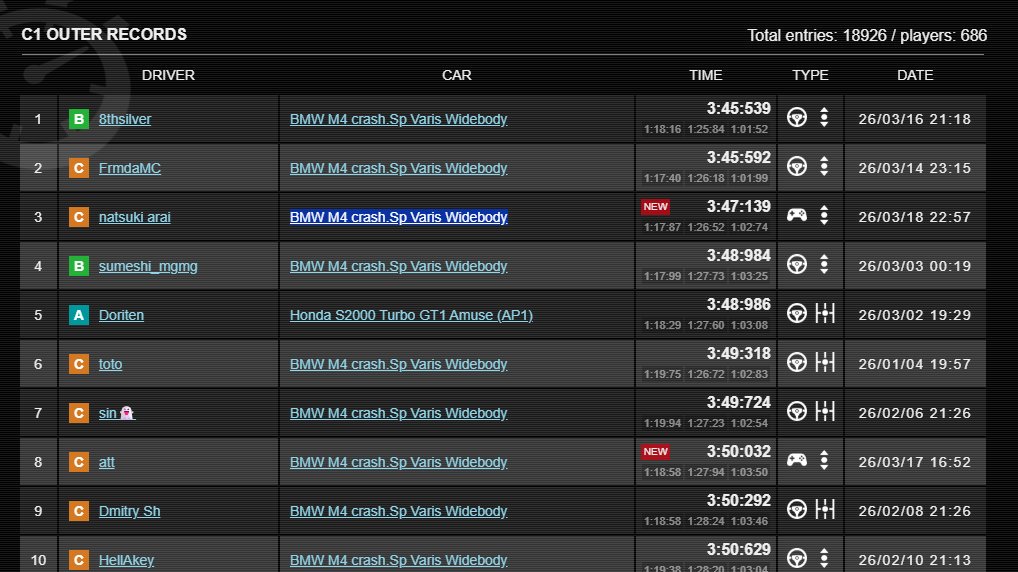
Task: Click the date 26/03/17 16:52
Action: (915, 462)
